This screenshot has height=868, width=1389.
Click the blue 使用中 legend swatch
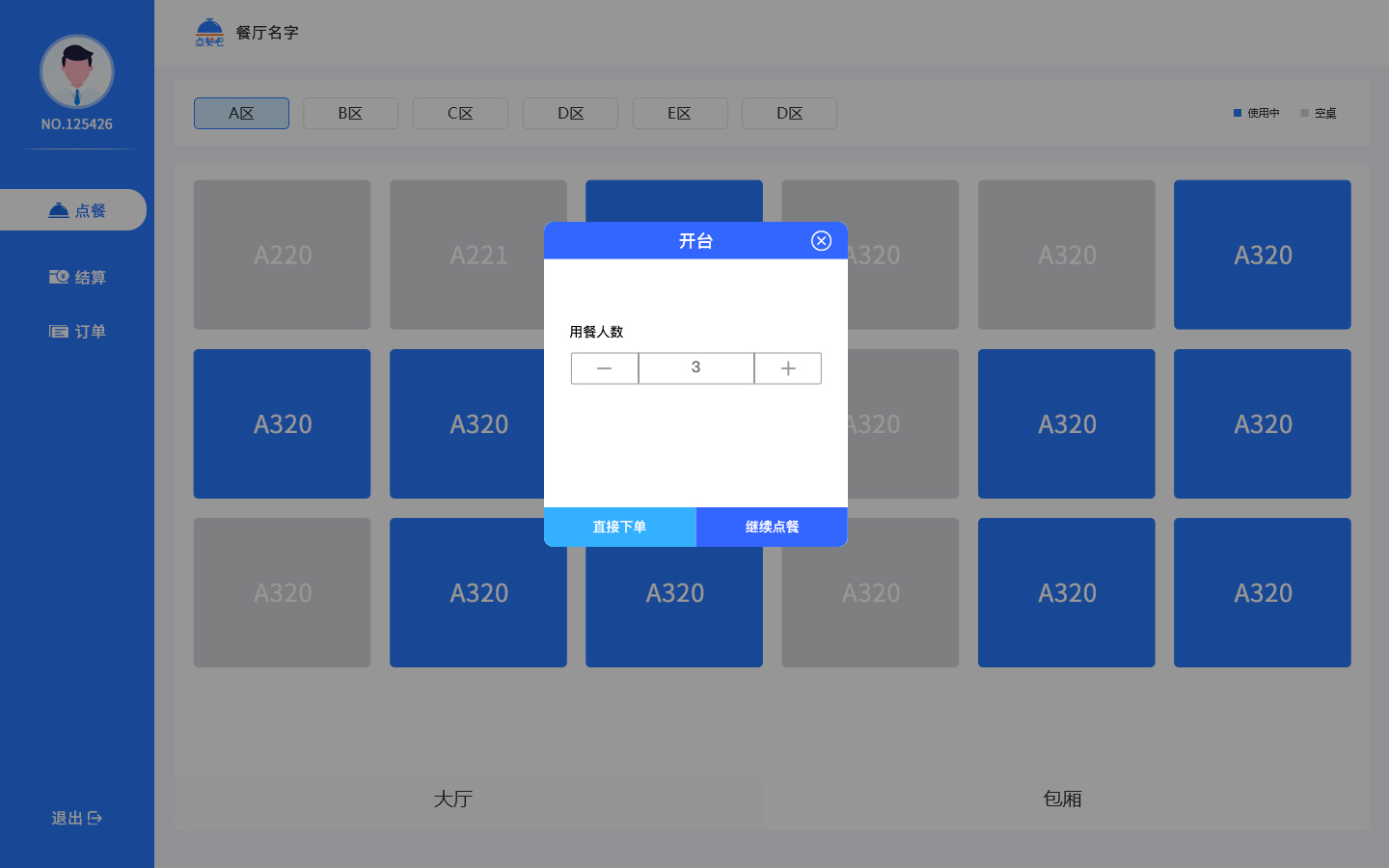(x=1238, y=113)
